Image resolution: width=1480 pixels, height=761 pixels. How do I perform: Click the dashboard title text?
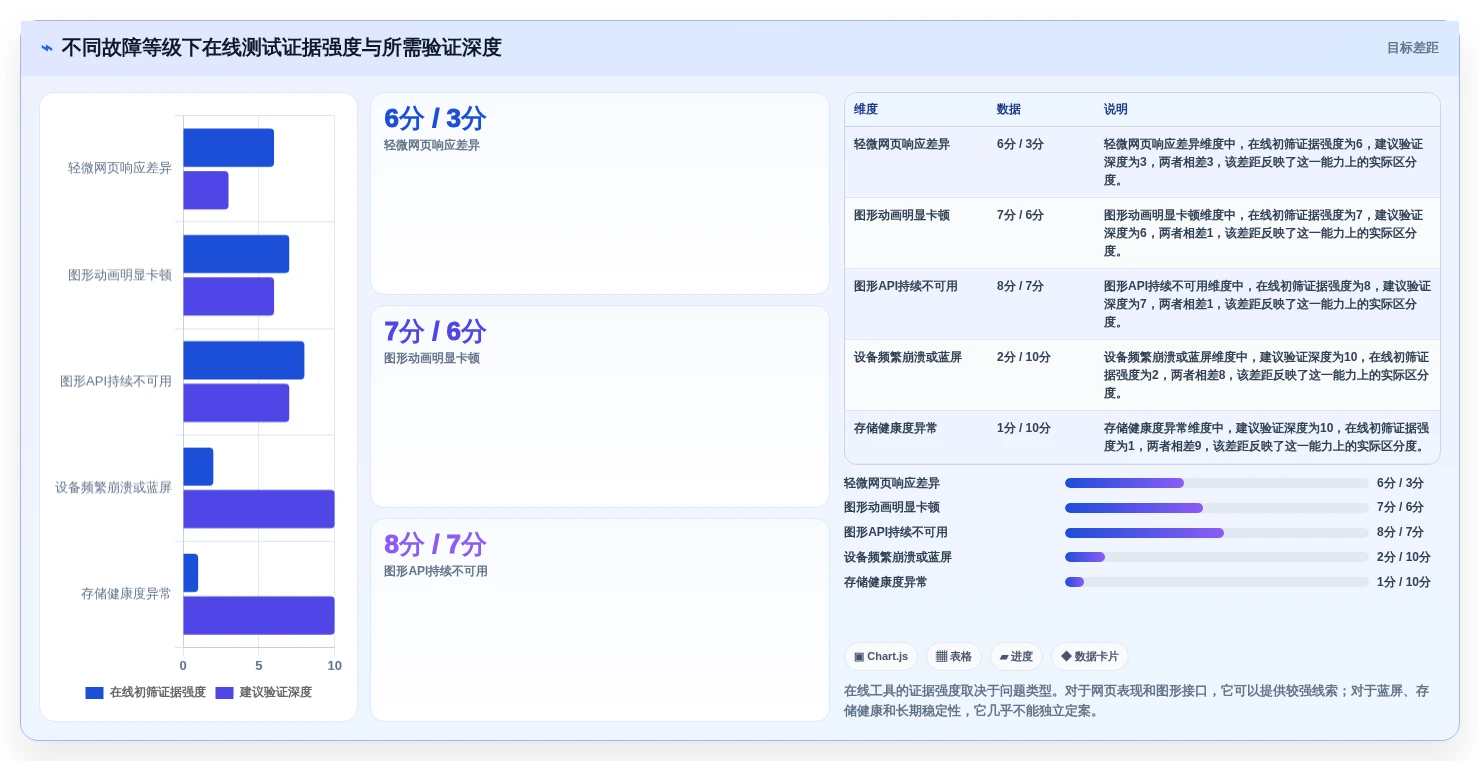pos(281,48)
